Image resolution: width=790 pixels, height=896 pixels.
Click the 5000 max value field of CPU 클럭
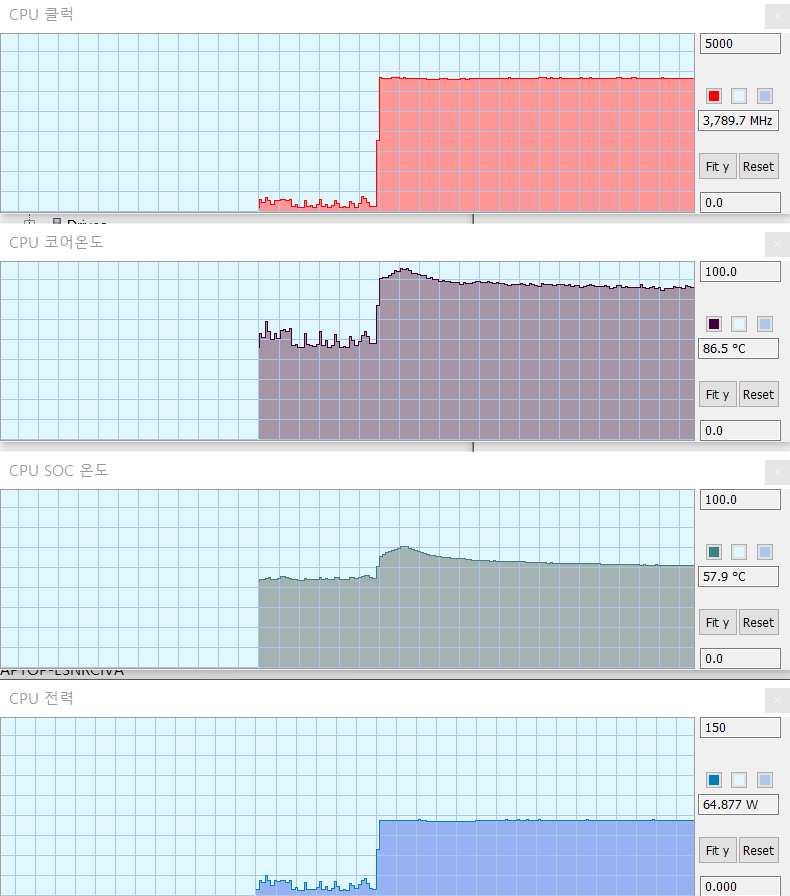[x=740, y=43]
